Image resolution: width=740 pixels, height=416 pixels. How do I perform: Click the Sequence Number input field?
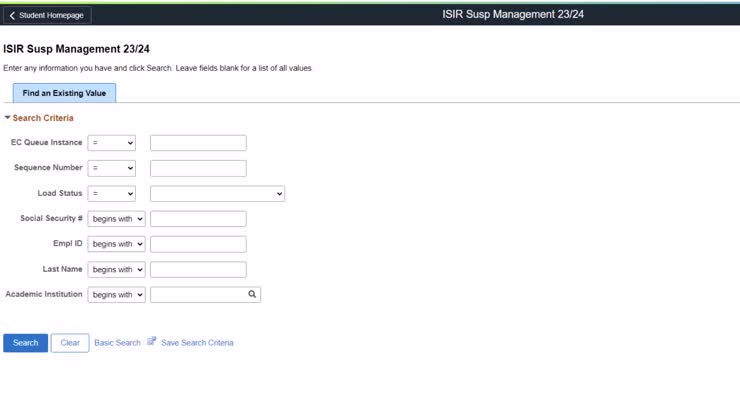198,168
